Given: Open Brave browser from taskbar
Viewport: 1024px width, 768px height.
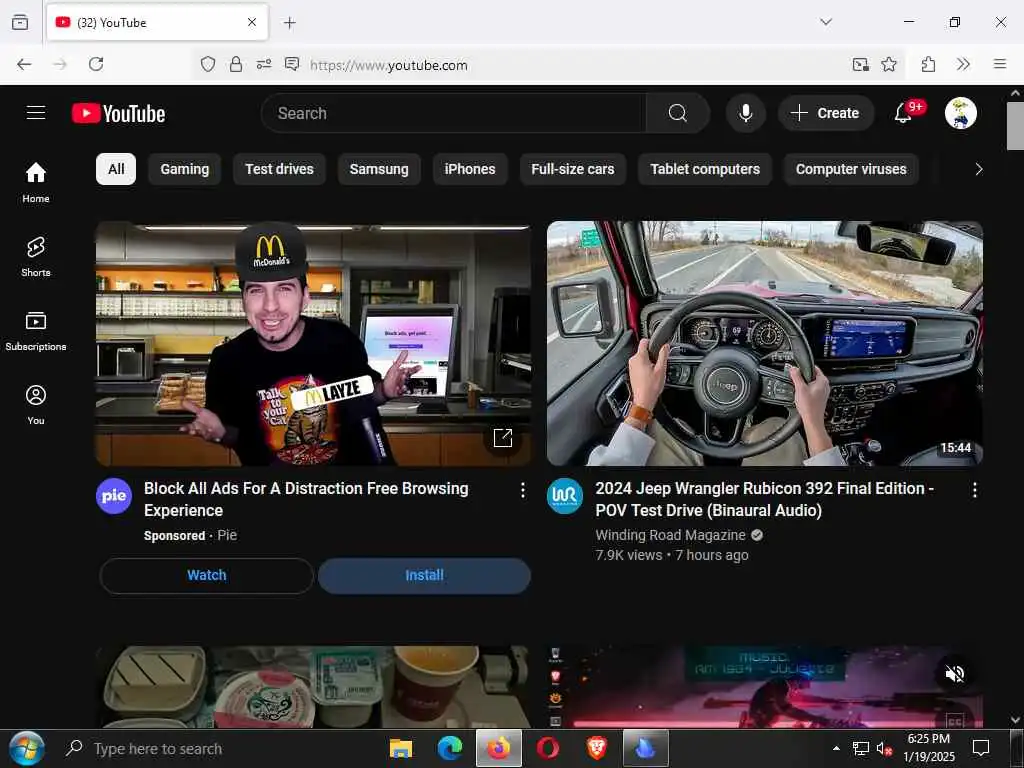Looking at the screenshot, I should (x=596, y=748).
